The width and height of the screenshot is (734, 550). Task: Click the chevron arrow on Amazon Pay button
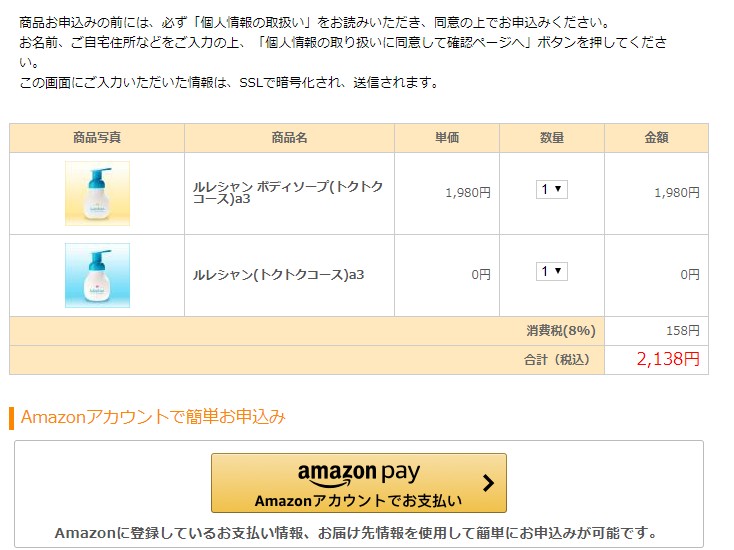click(x=488, y=483)
